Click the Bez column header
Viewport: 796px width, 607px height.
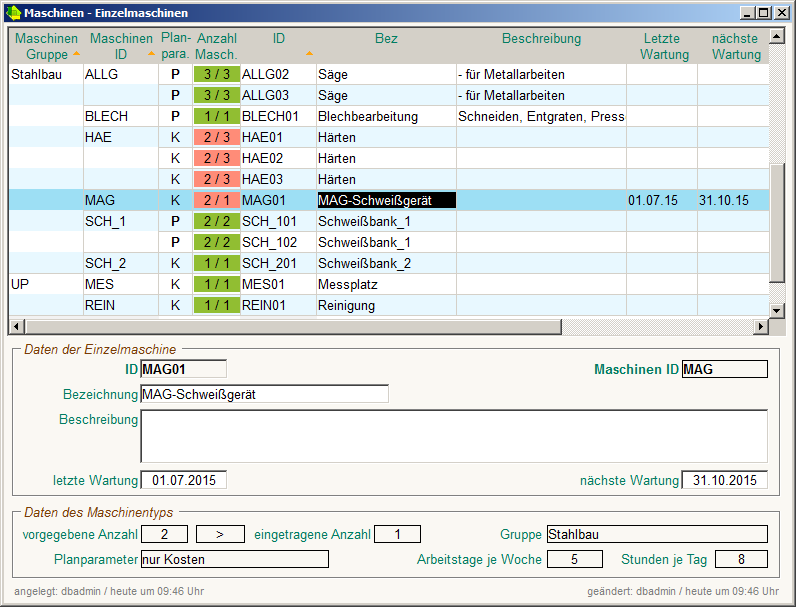click(386, 46)
